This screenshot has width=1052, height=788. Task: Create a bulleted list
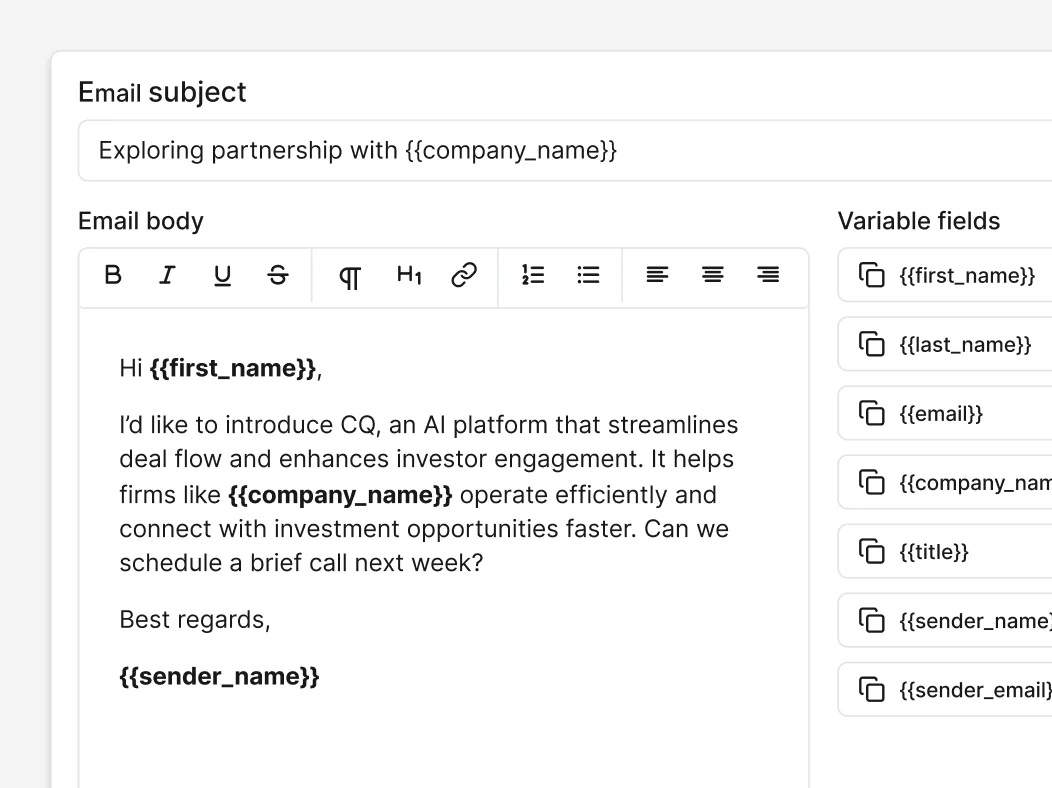588,275
